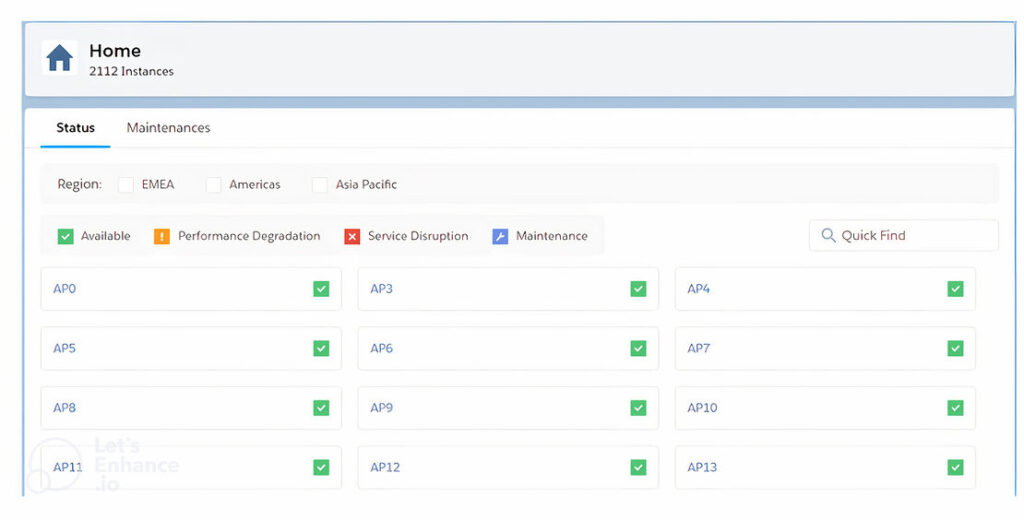Click AP6 green available status icon
The width and height of the screenshot is (1024, 520).
638,348
